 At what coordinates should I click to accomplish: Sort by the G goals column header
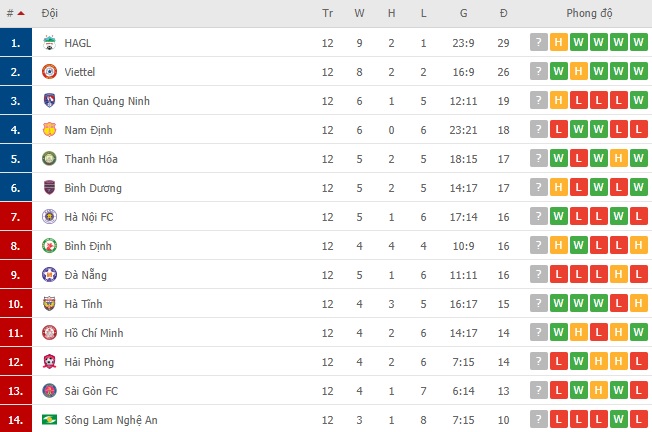(463, 13)
